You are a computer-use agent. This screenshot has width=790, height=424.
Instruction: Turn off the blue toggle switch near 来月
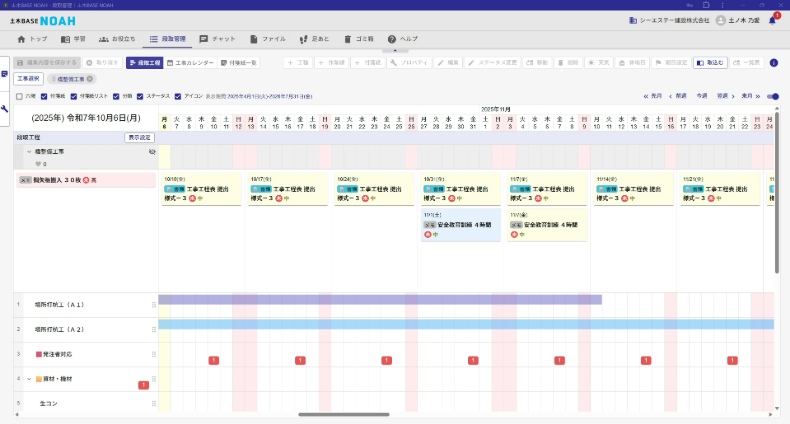(x=773, y=96)
